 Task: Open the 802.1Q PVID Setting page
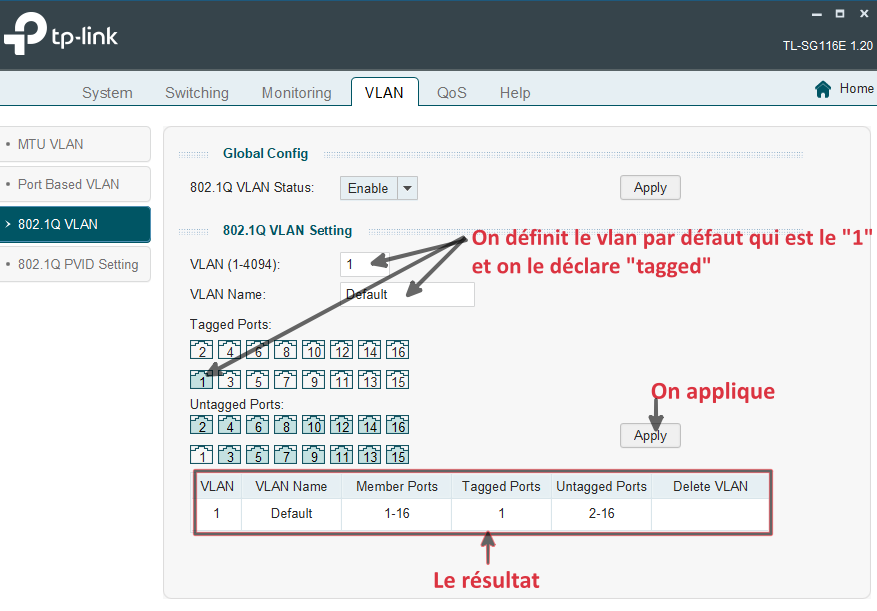coord(77,265)
